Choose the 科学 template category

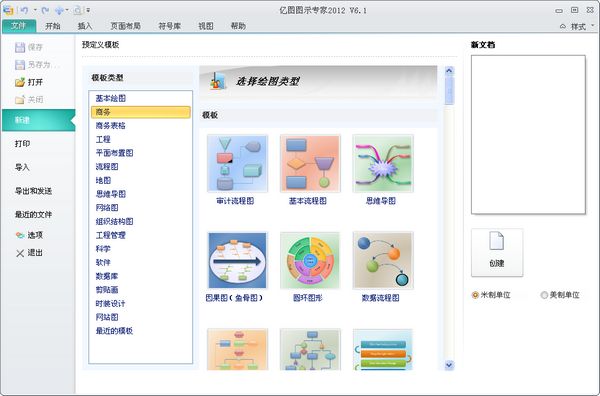tap(103, 249)
